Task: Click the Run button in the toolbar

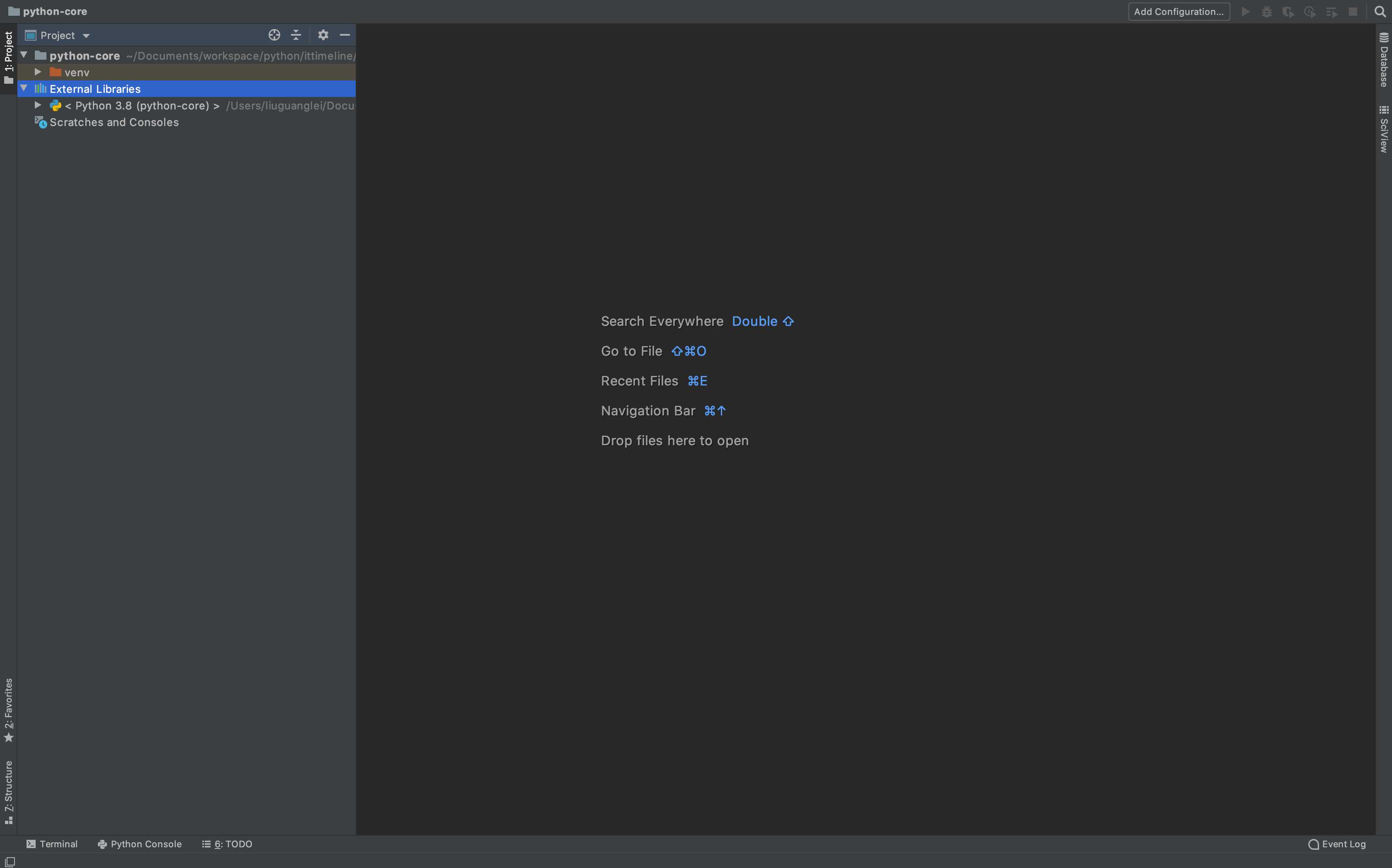Action: pos(1245,12)
